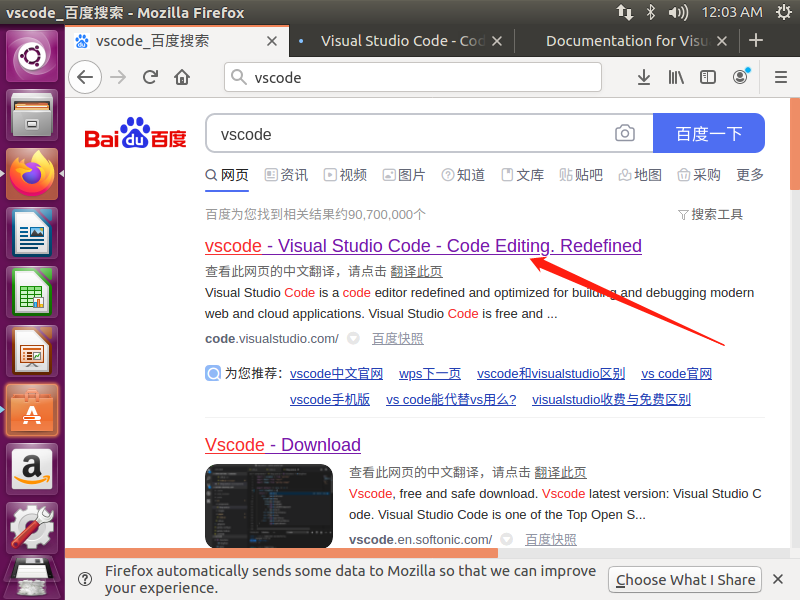
Task: Open Firefox hamburger menu
Action: tap(781, 78)
